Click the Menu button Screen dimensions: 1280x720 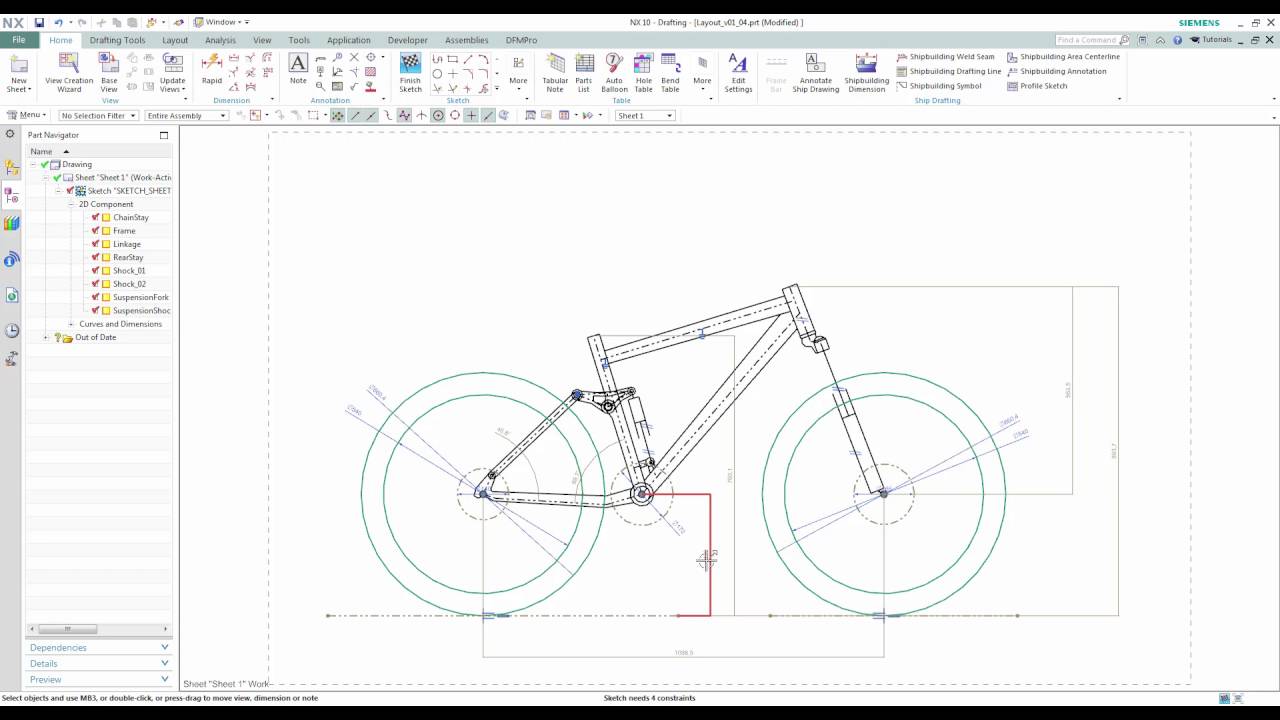tap(24, 115)
